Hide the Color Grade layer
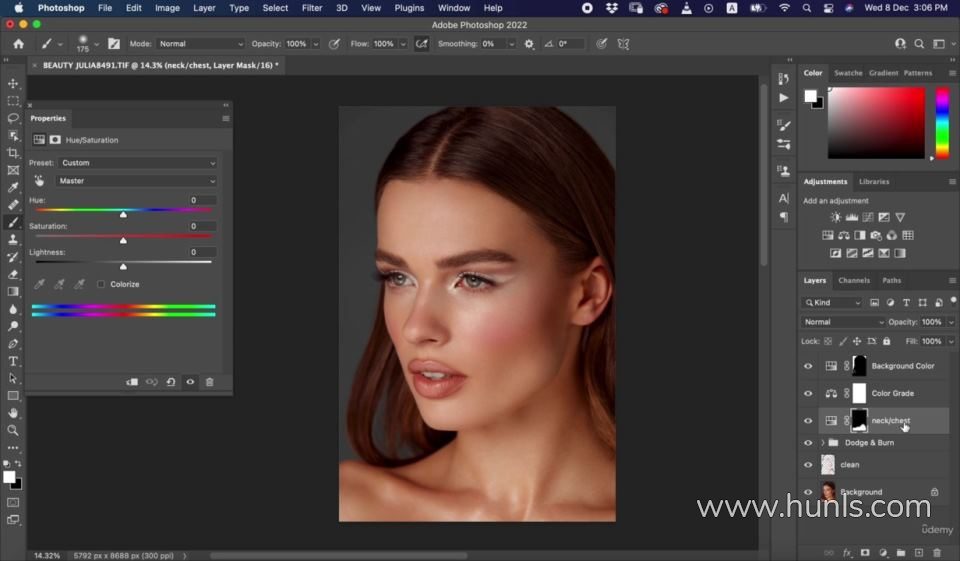Viewport: 960px width, 561px height. click(x=808, y=394)
